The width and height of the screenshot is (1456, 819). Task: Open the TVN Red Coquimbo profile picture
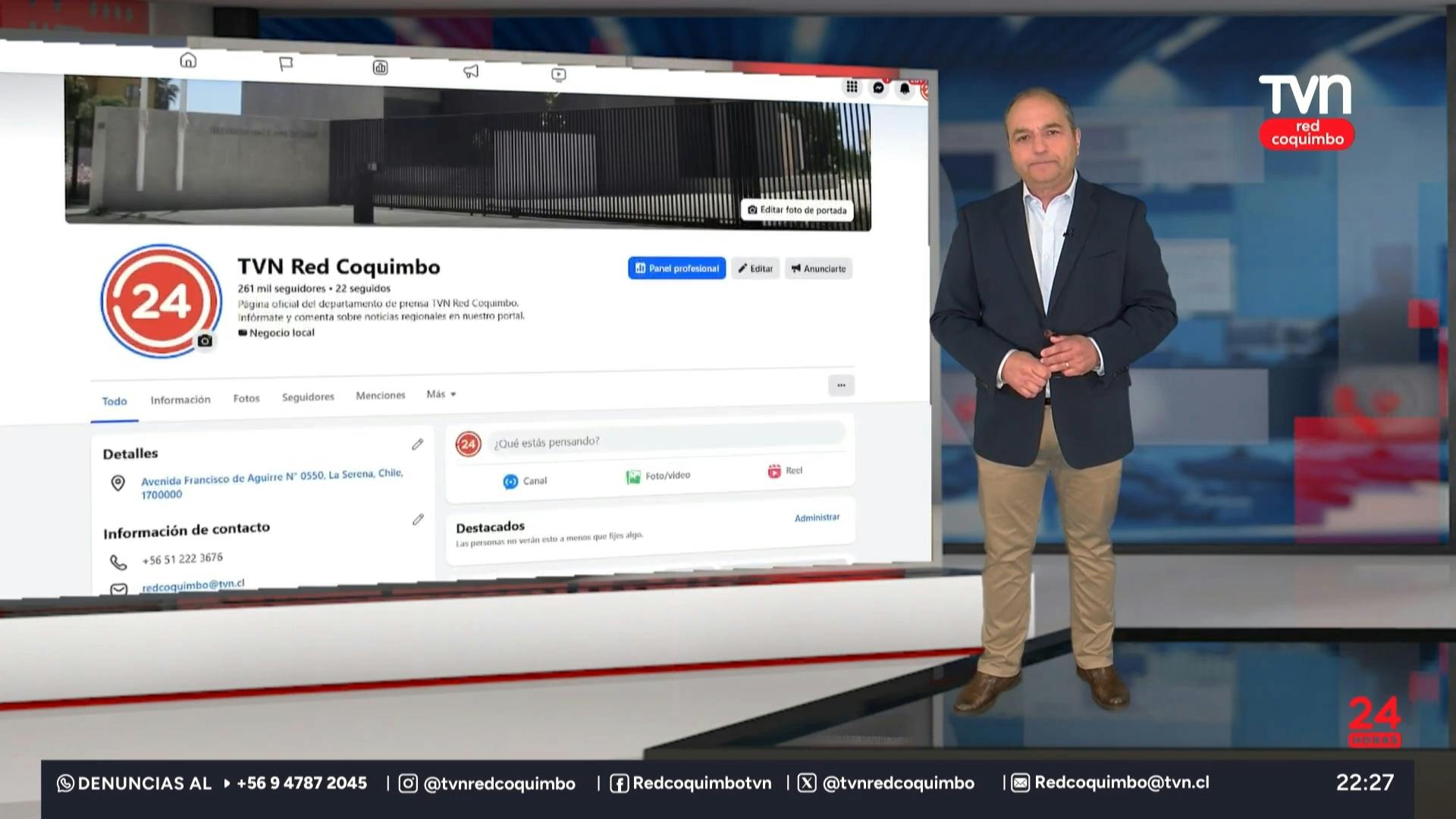click(x=161, y=301)
